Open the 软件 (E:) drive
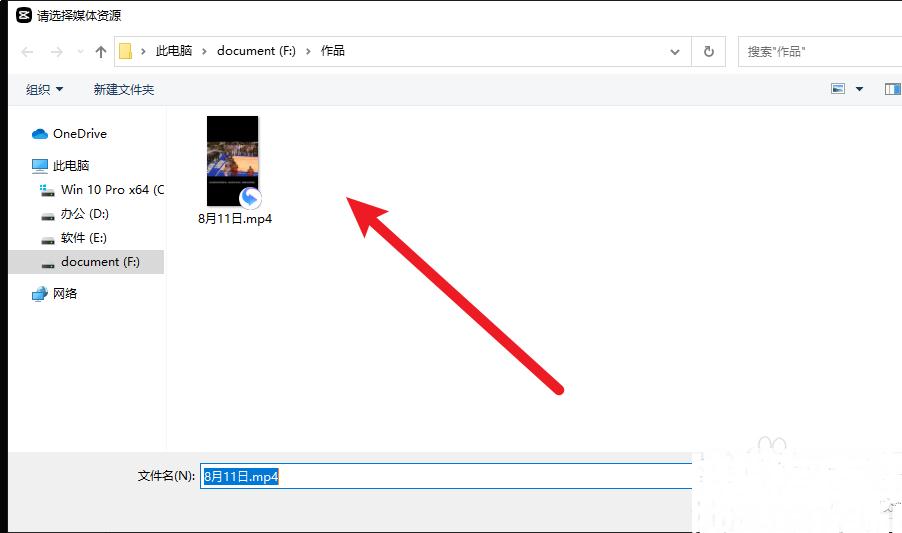 coord(83,238)
